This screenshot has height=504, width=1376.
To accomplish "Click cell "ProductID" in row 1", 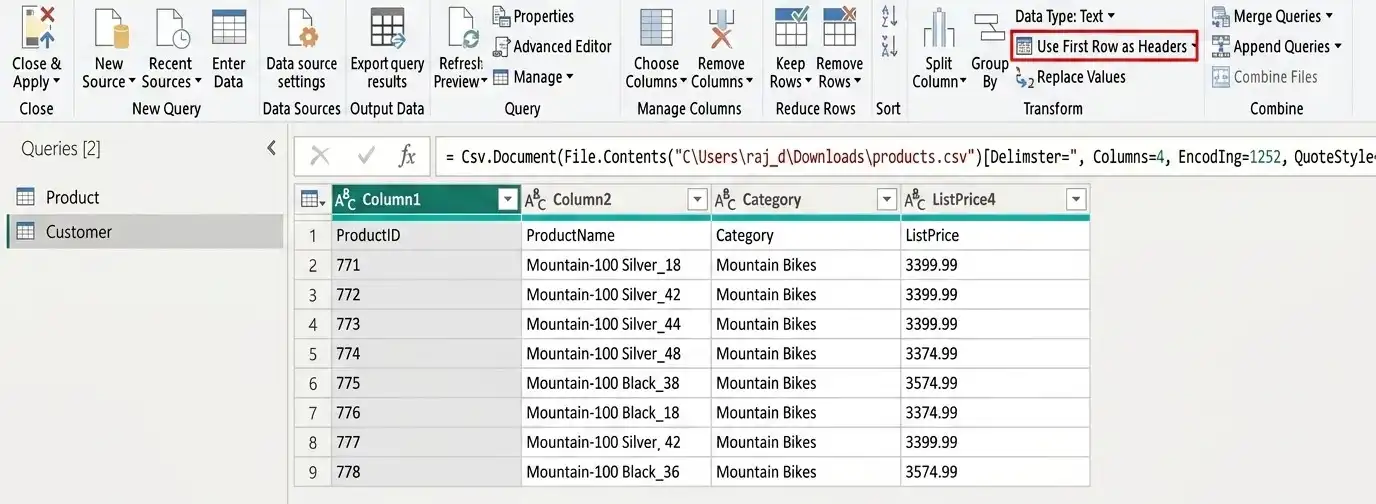I will 426,235.
